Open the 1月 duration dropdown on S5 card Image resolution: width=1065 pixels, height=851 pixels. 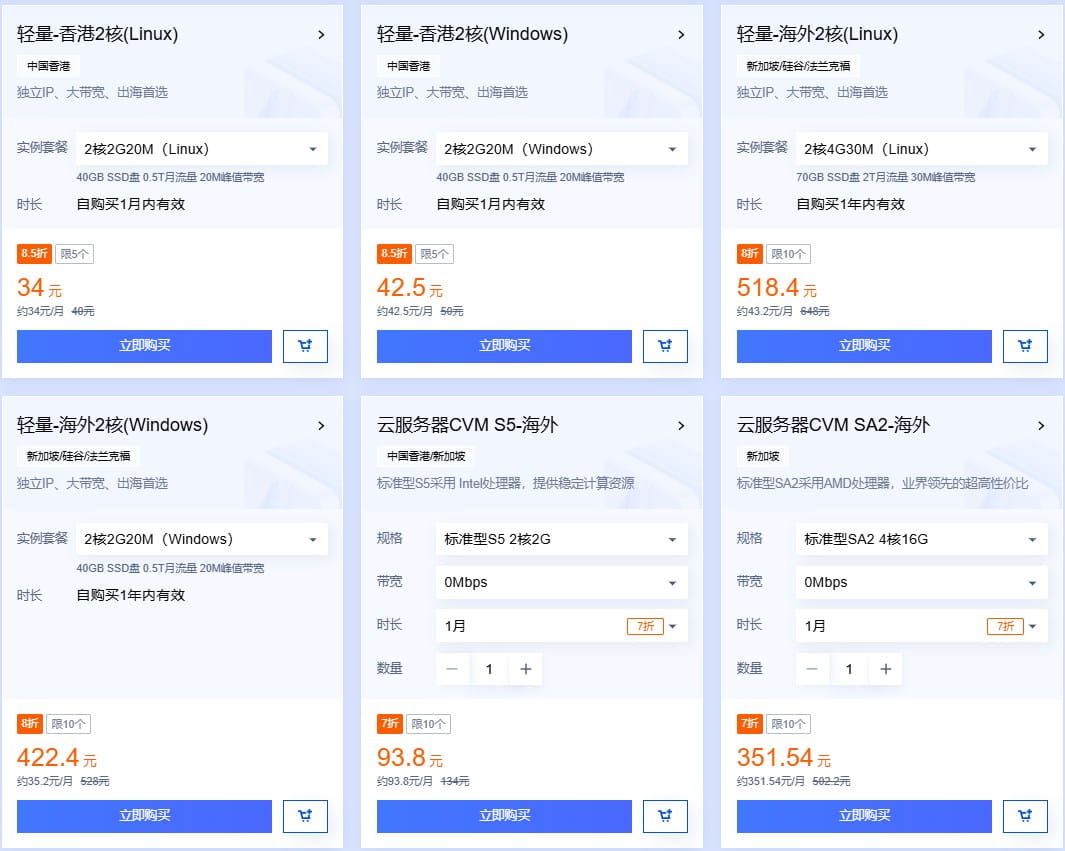click(561, 626)
